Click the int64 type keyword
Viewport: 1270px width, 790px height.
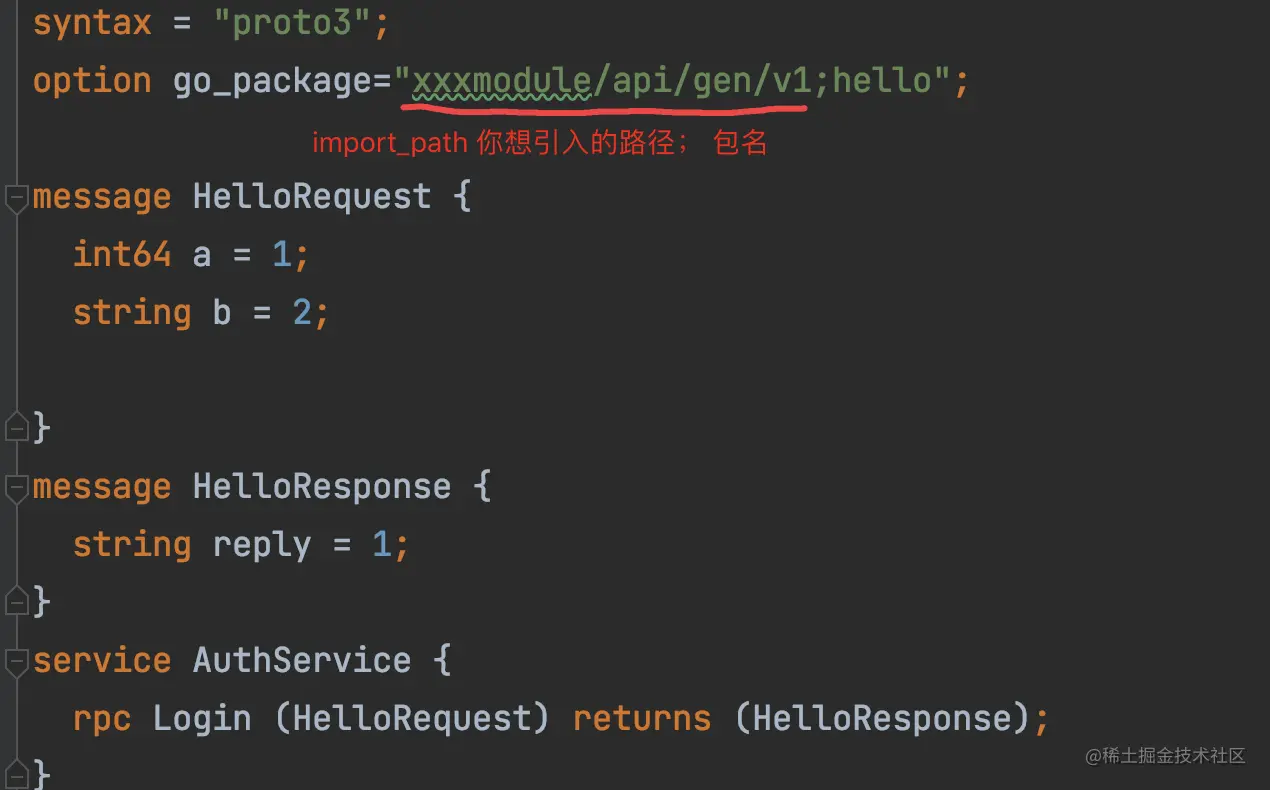click(122, 254)
